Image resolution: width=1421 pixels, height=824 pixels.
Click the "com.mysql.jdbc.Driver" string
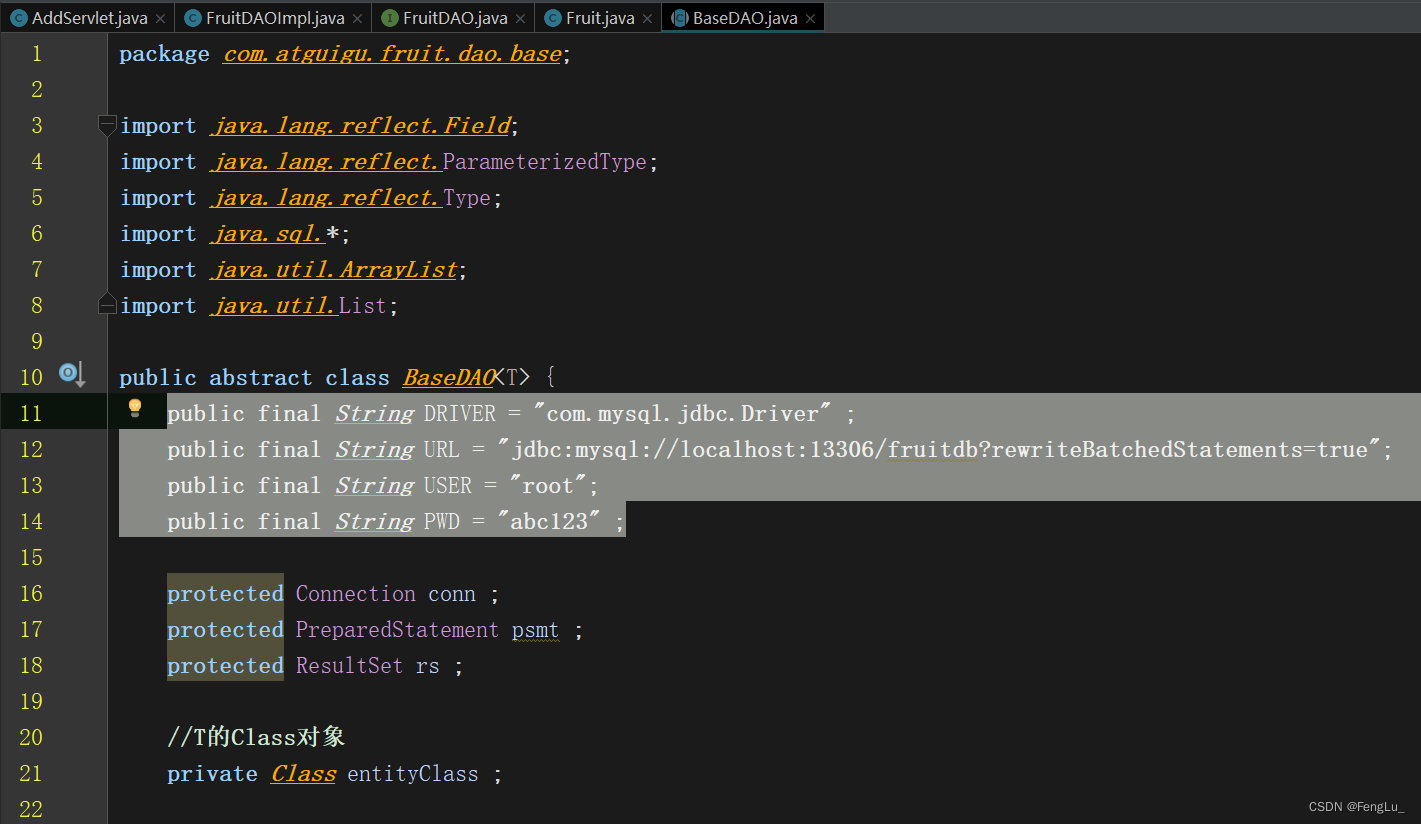(684, 414)
